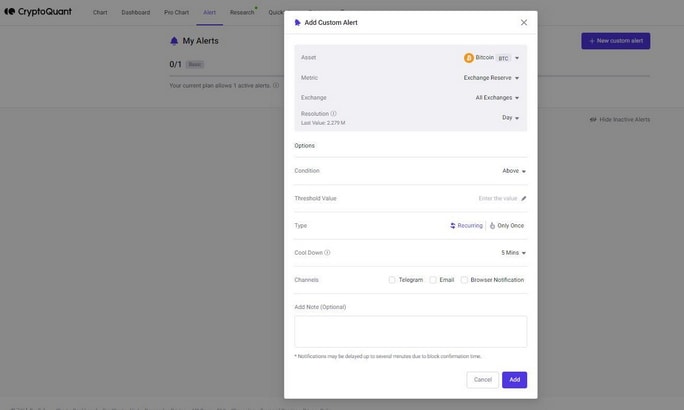Viewport: 684px width, 410px height.
Task: Click the bell icon beside My Alerts
Action: pyautogui.click(x=174, y=41)
